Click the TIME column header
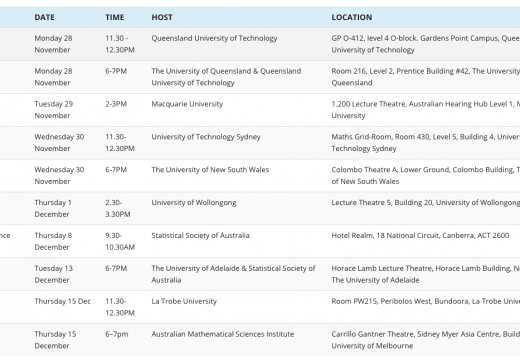The height and width of the screenshot is (360, 520). tap(115, 17)
